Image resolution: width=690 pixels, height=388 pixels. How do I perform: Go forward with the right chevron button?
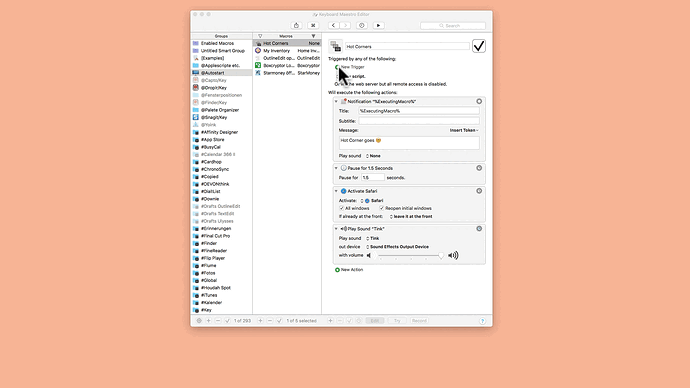coord(345,26)
